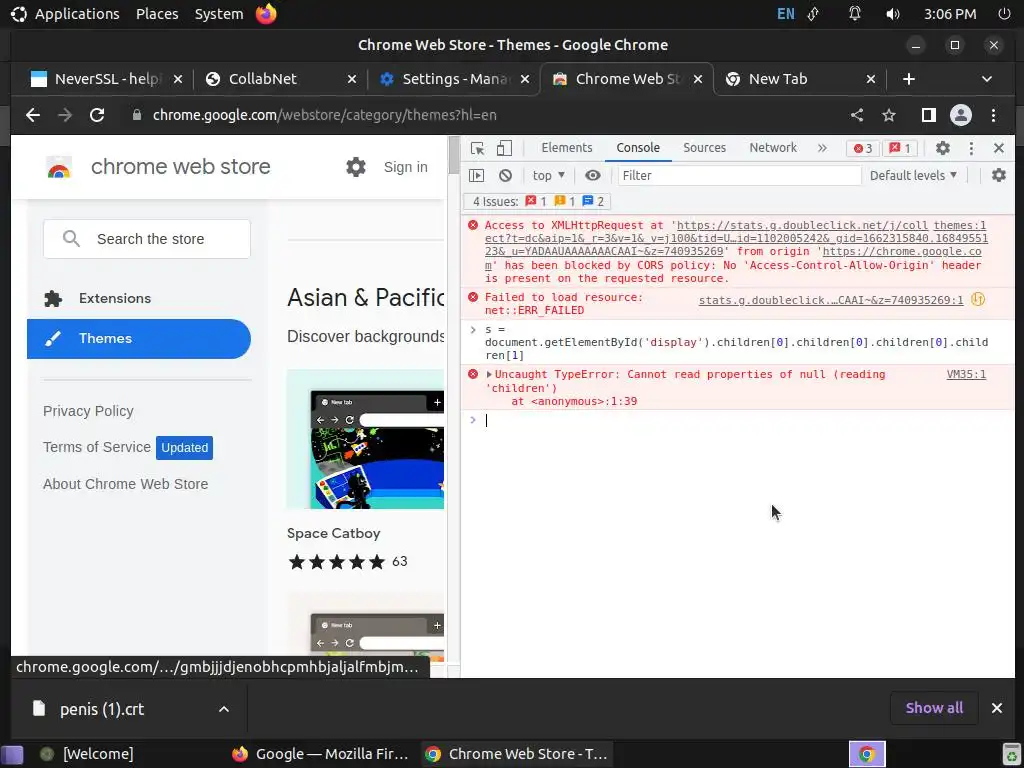1024x768 pixels.
Task: Show more DevTools tabs via double chevron
Action: click(822, 148)
